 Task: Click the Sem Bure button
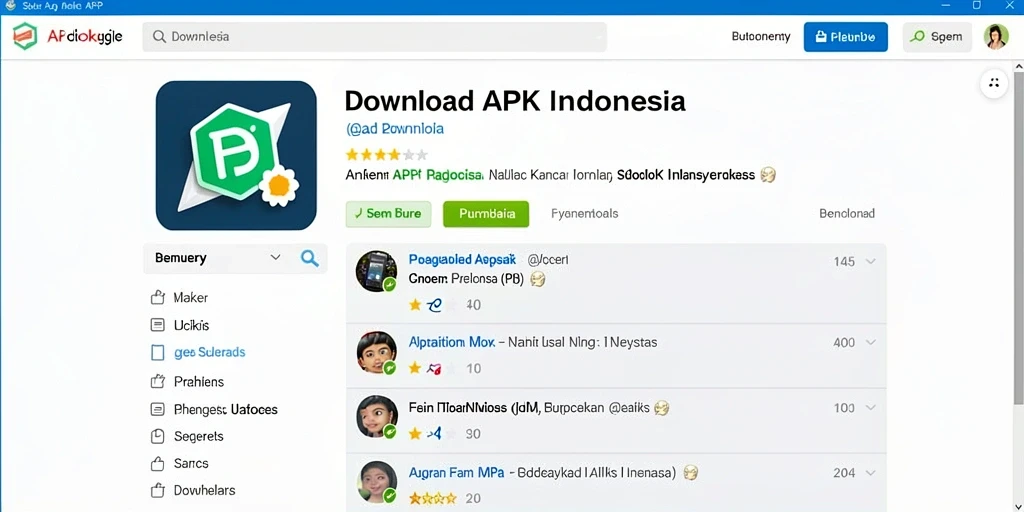[x=388, y=214]
